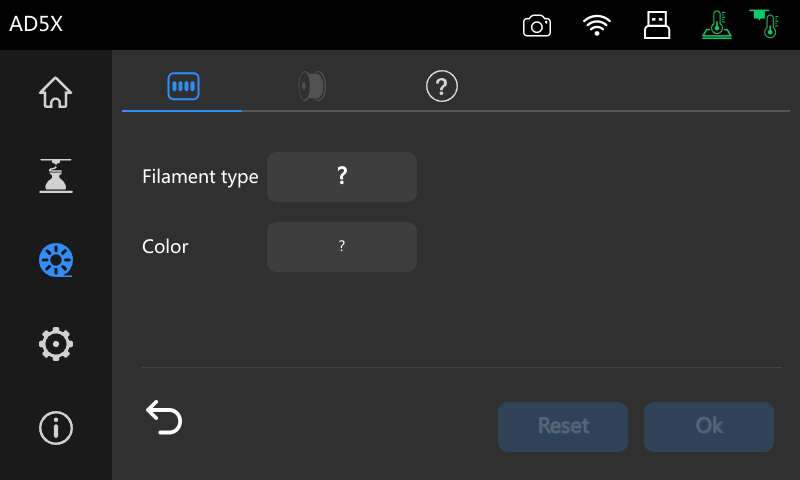The width and height of the screenshot is (800, 480).
Task: Click the Reset button
Action: click(563, 426)
